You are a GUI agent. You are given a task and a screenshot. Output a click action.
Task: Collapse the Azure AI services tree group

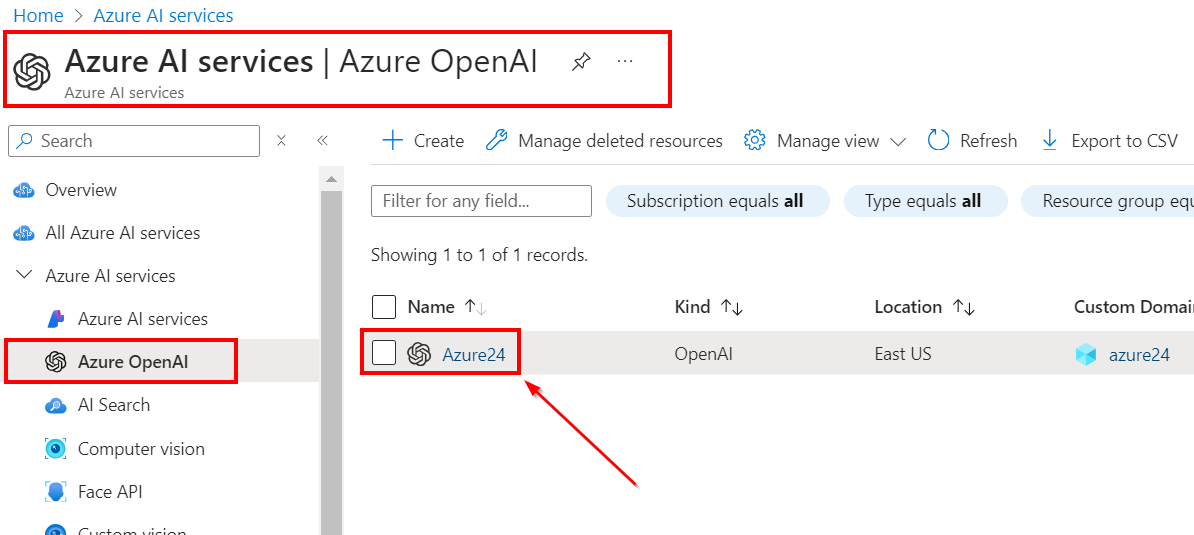click(x=25, y=275)
